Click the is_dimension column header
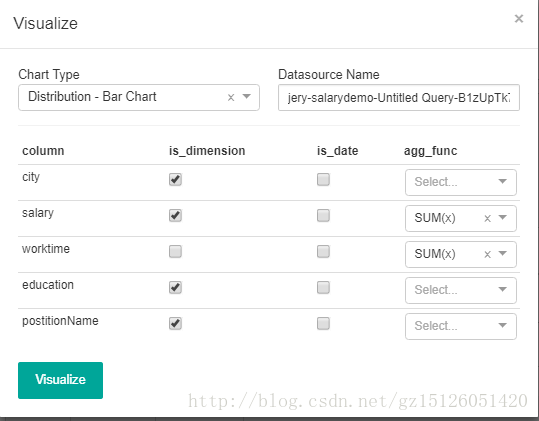Viewport: 539px width, 421px height. (207, 151)
